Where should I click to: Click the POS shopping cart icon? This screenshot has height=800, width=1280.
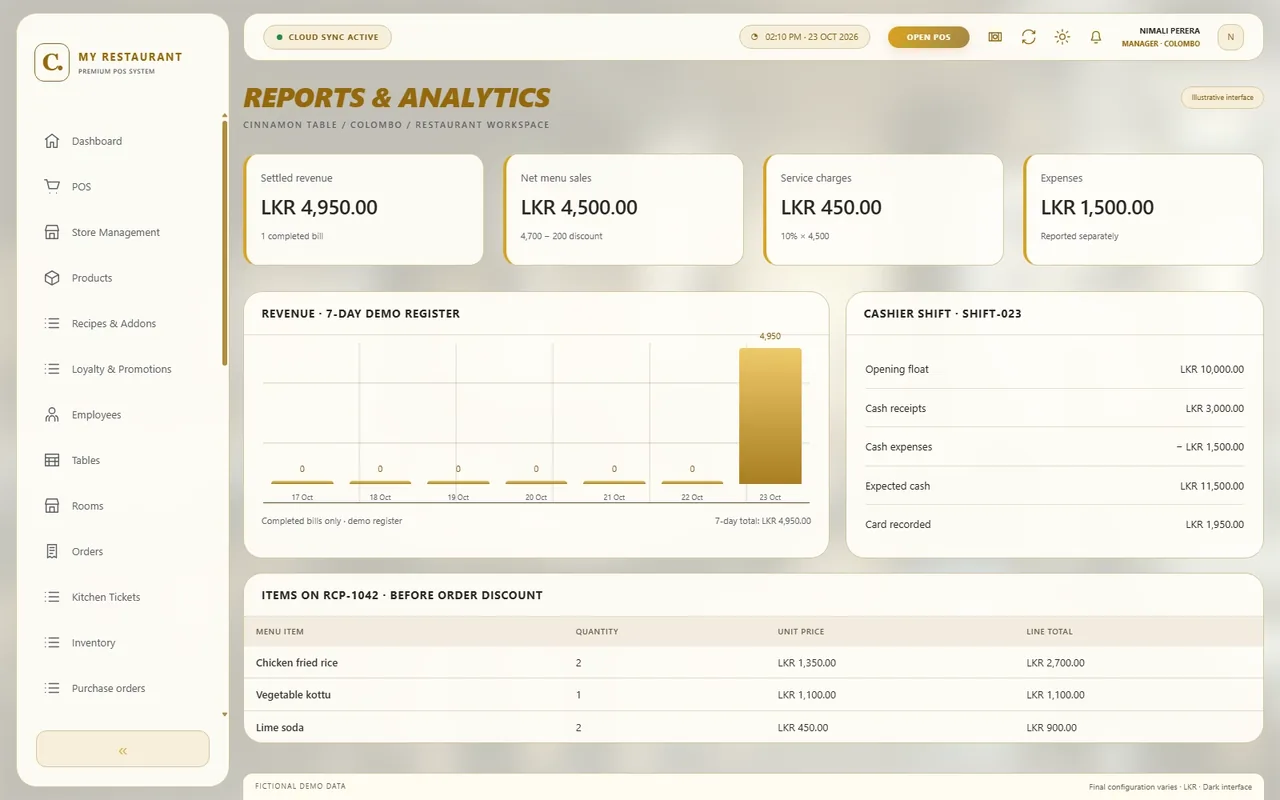pos(52,187)
